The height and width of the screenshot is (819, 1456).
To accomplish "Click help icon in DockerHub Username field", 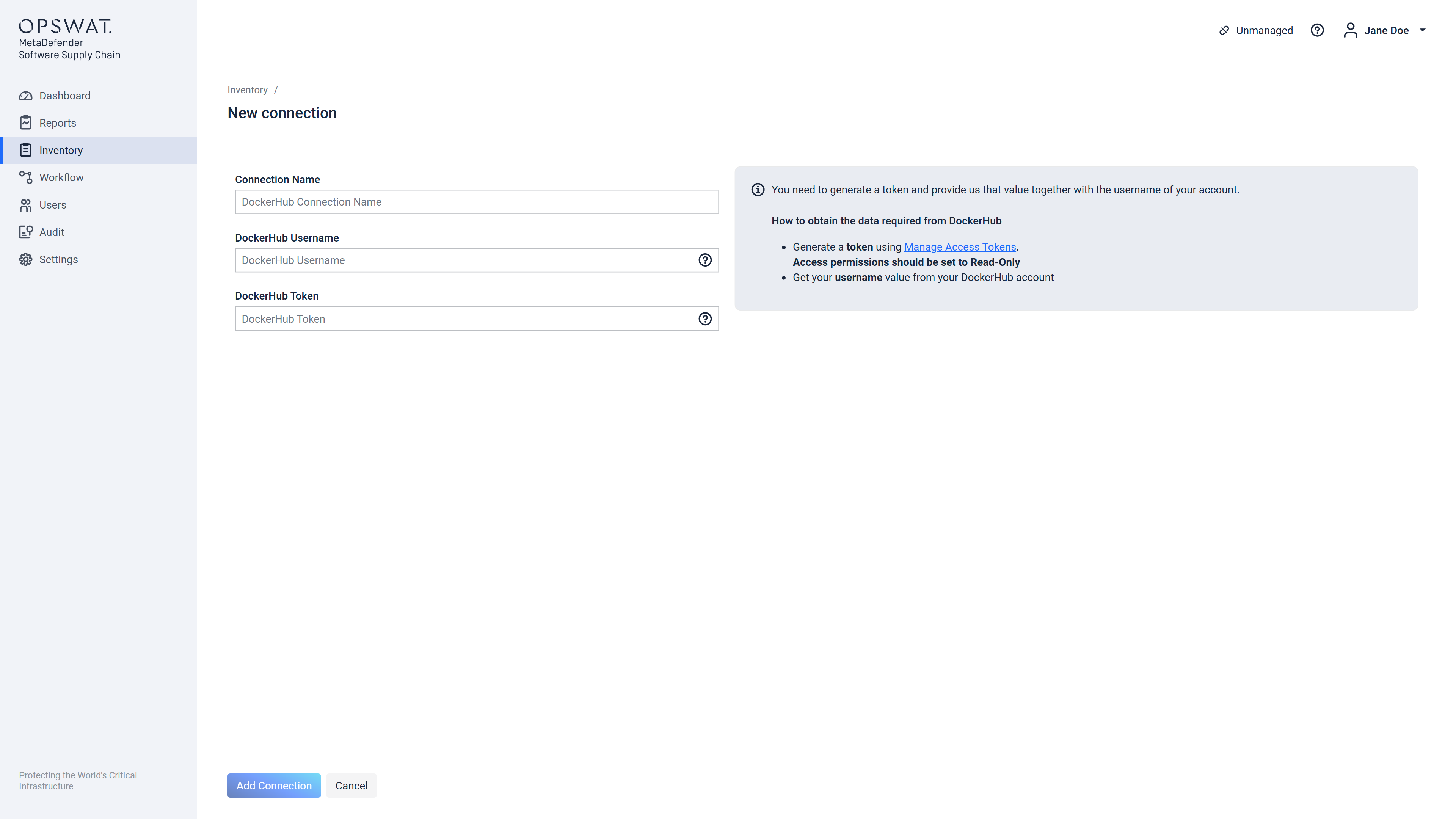I will coord(705,260).
